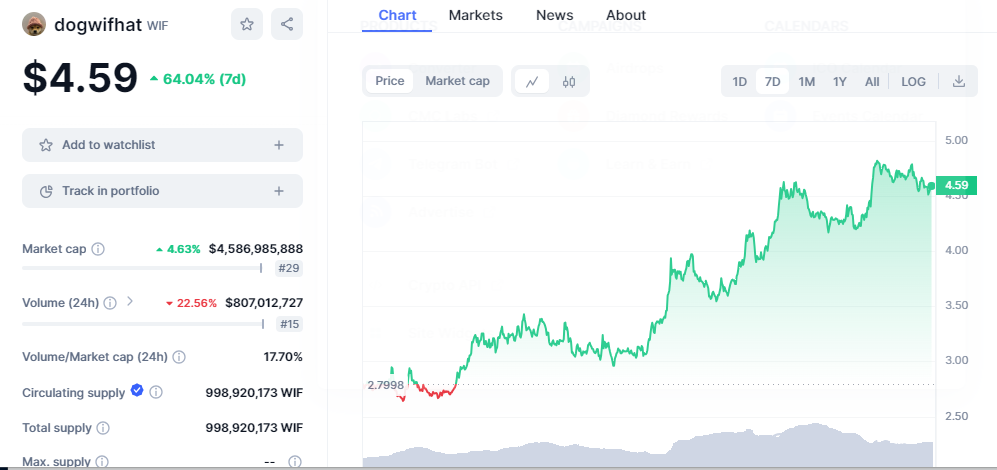Viewport: 997px width, 470px height.
Task: Download the chart data icon
Action: [959, 81]
